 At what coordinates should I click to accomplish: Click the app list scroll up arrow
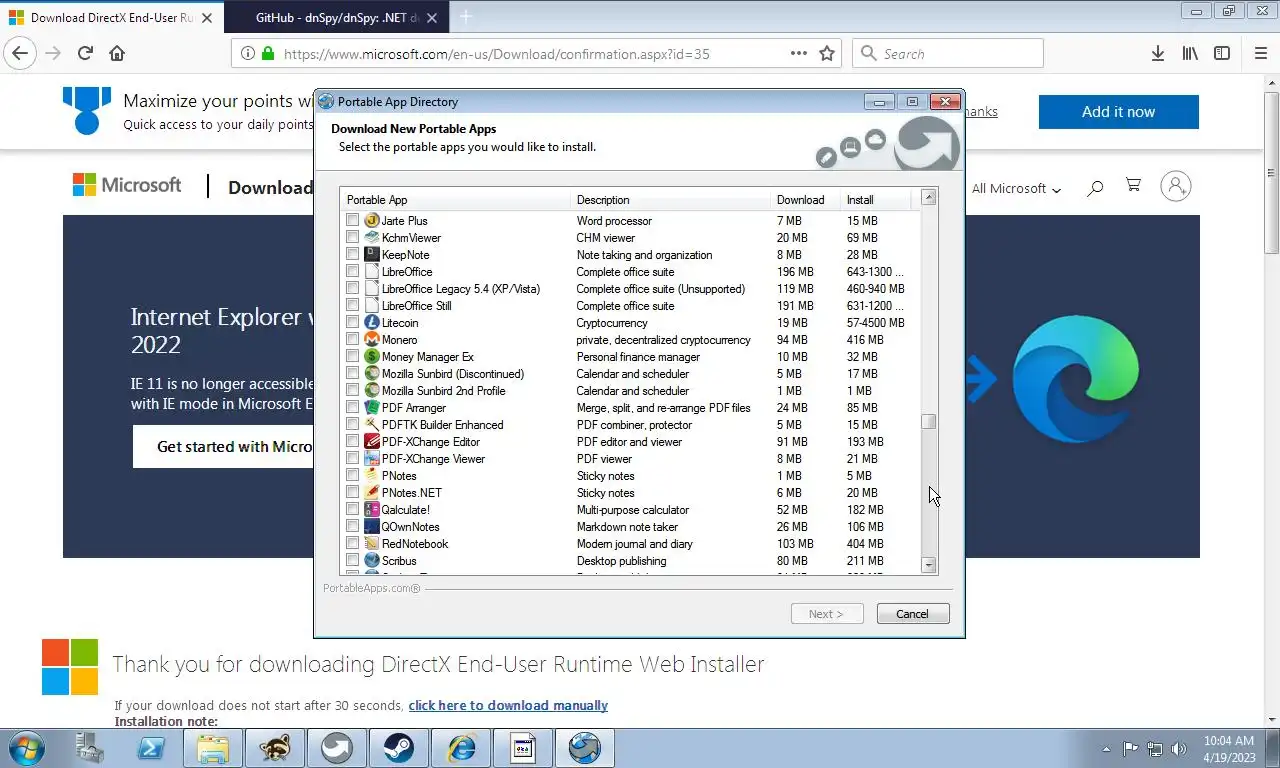pyautogui.click(x=929, y=197)
